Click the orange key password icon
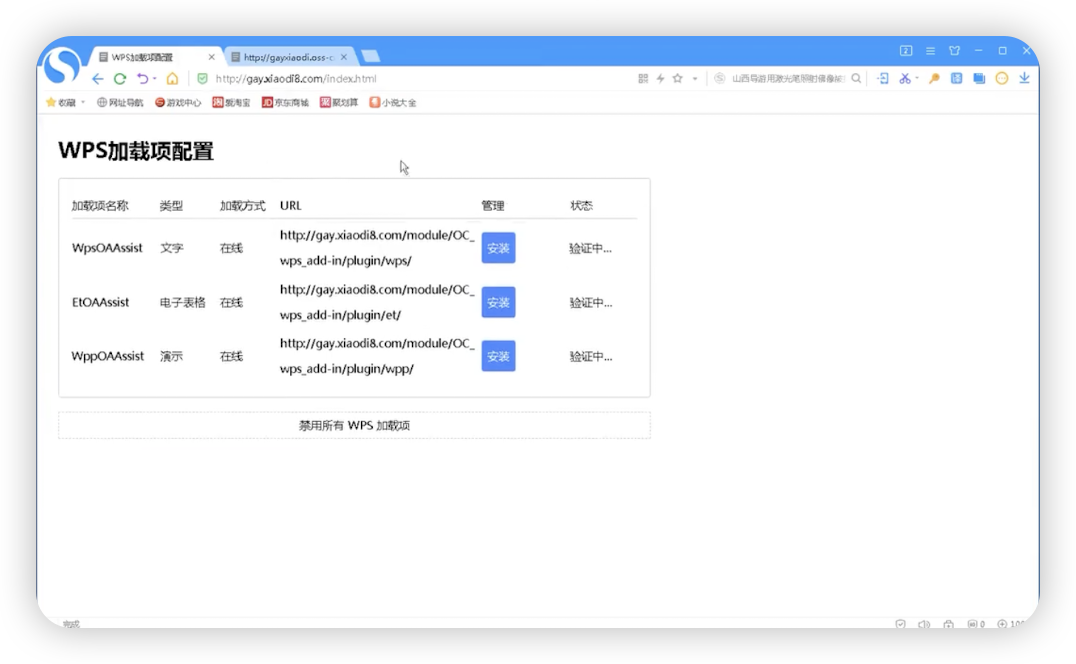 pos(934,79)
